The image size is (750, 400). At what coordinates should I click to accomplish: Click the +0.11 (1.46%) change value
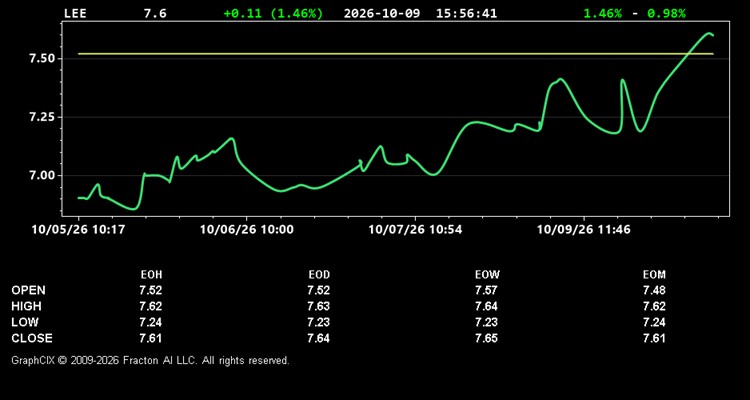click(x=273, y=13)
